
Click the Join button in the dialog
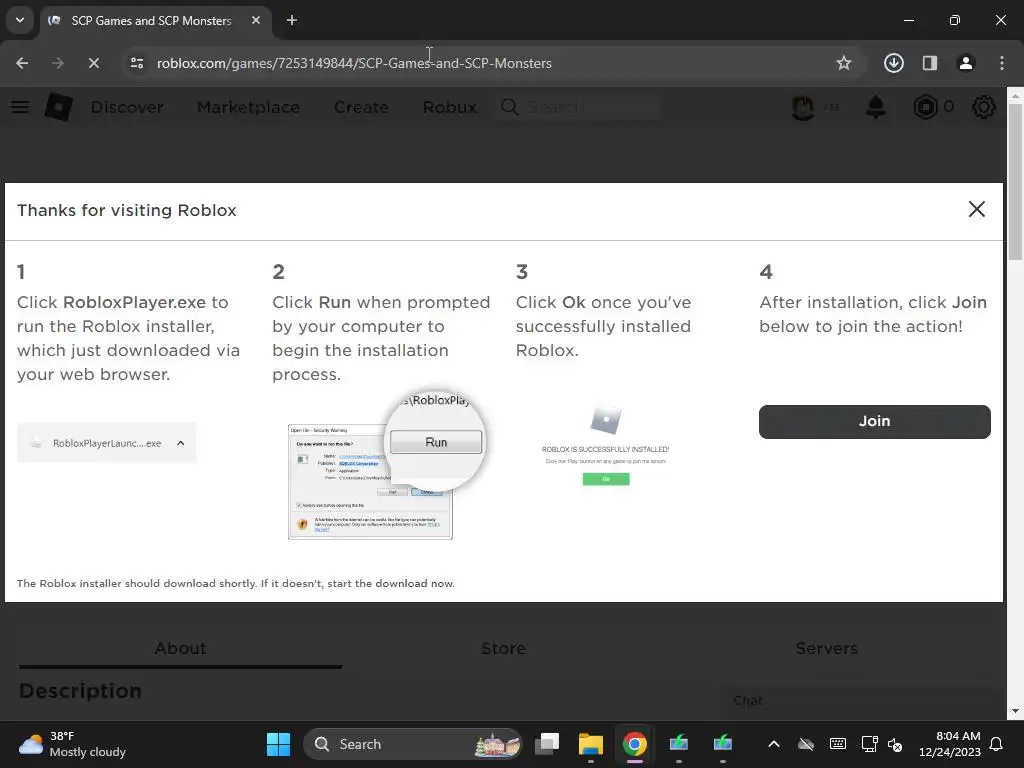click(x=874, y=421)
